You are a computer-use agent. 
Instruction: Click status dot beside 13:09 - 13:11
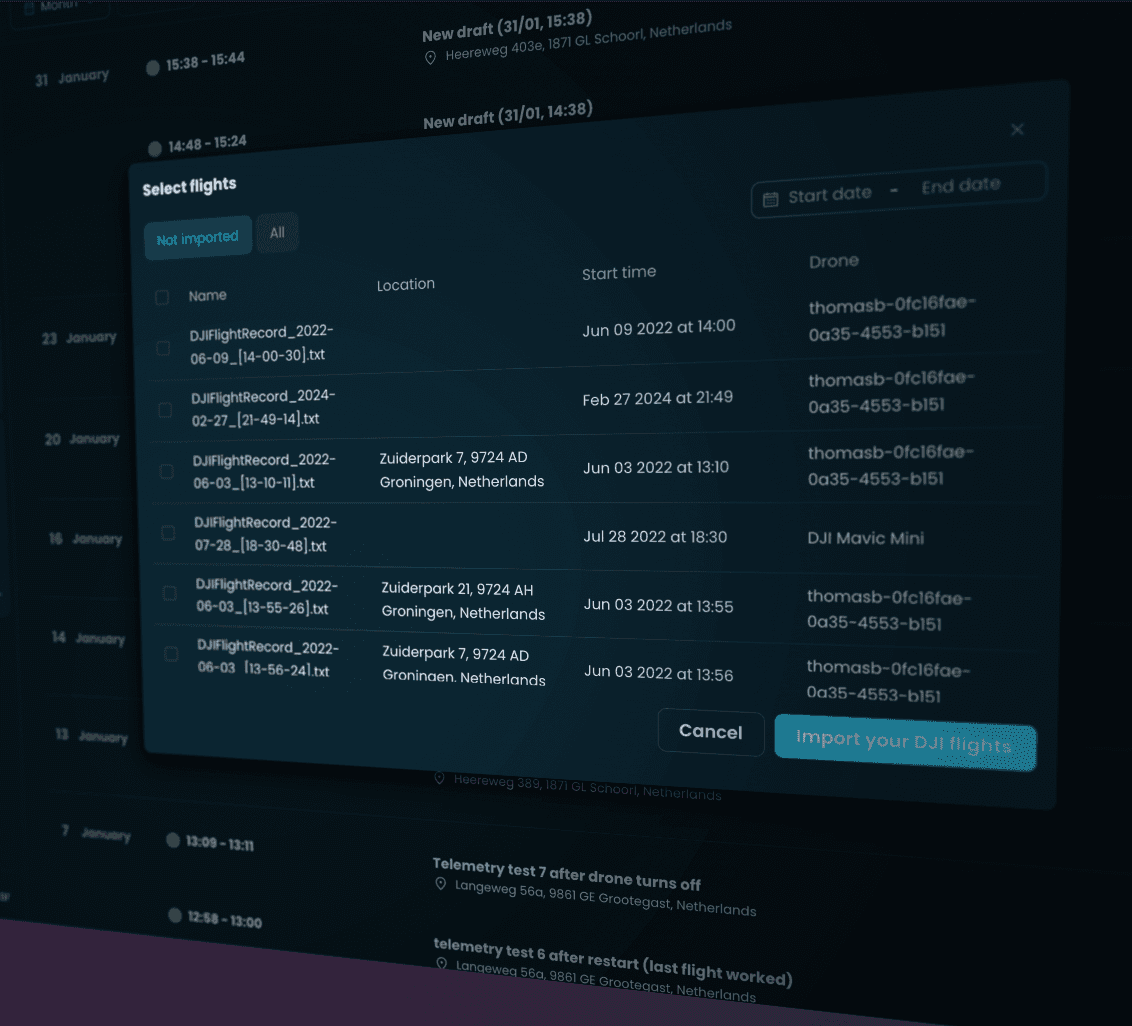tap(173, 840)
